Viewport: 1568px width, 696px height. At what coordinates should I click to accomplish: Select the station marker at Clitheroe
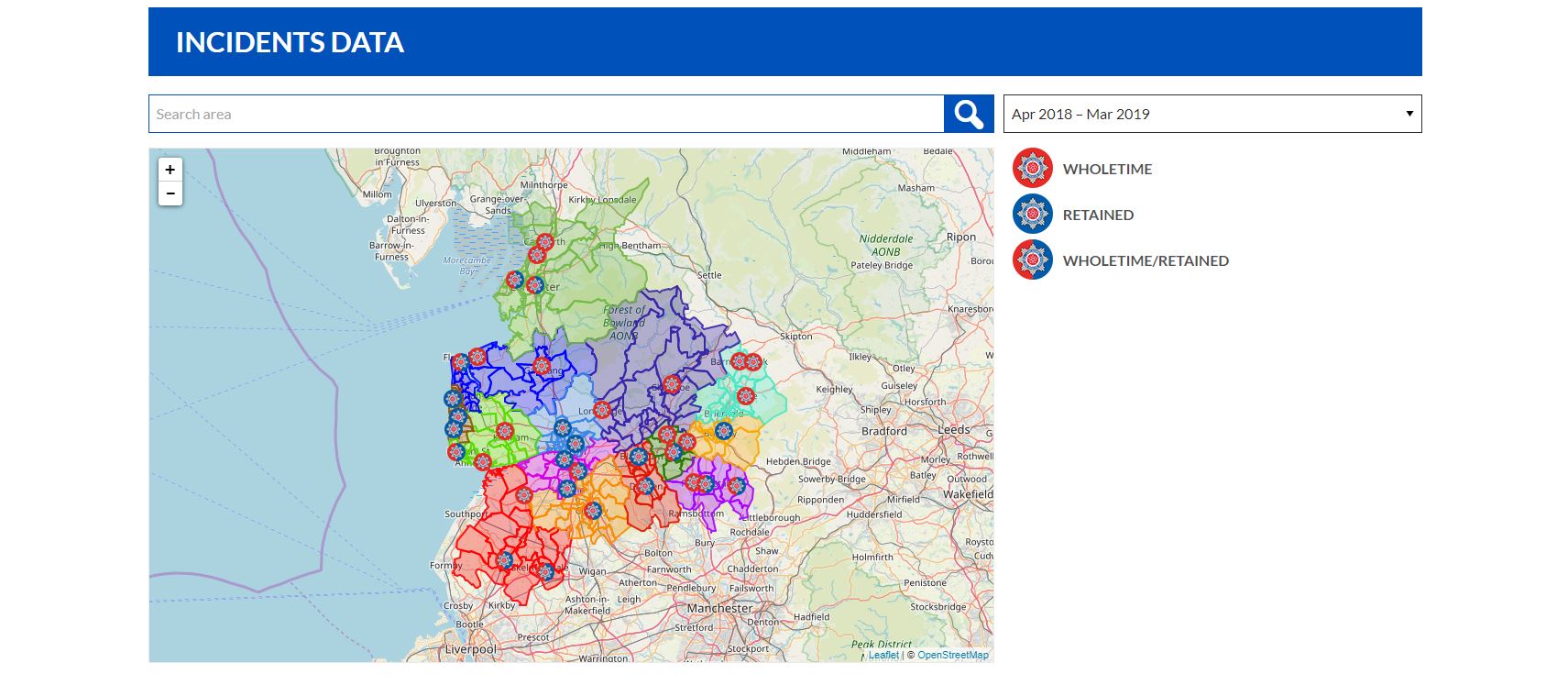672,384
